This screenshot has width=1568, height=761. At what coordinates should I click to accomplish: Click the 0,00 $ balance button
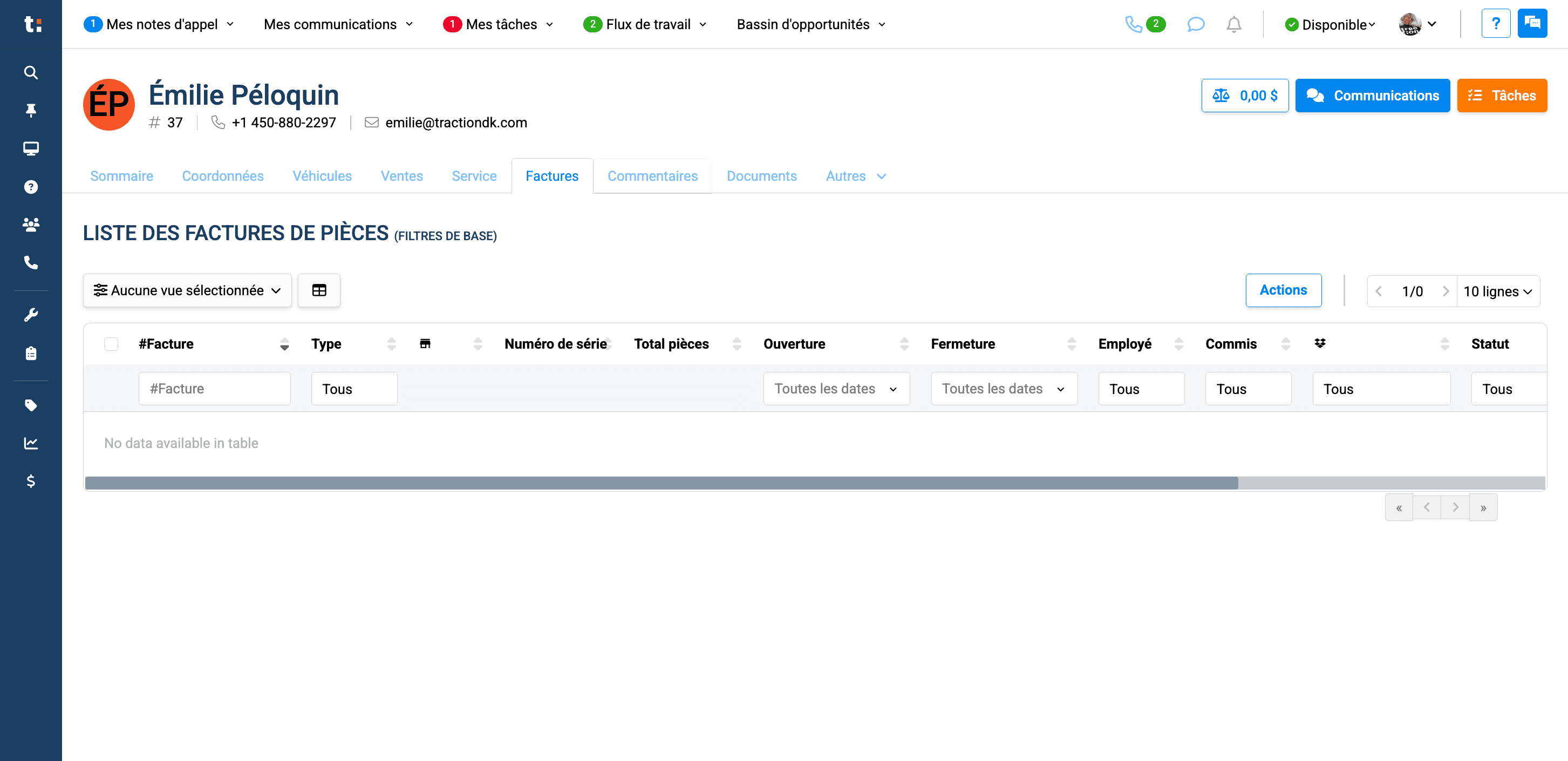point(1245,96)
